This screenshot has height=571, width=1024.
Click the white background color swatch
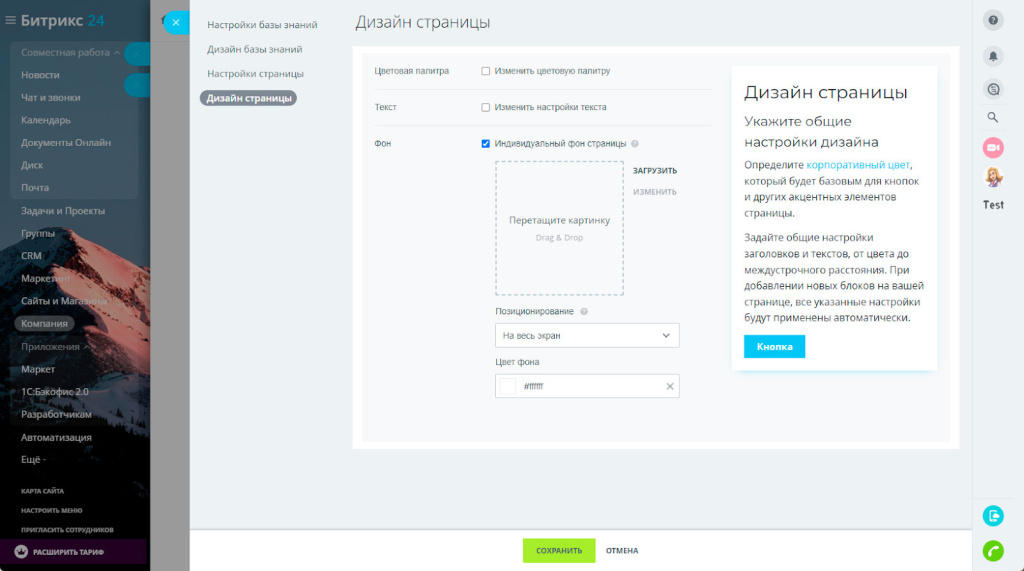coord(508,386)
